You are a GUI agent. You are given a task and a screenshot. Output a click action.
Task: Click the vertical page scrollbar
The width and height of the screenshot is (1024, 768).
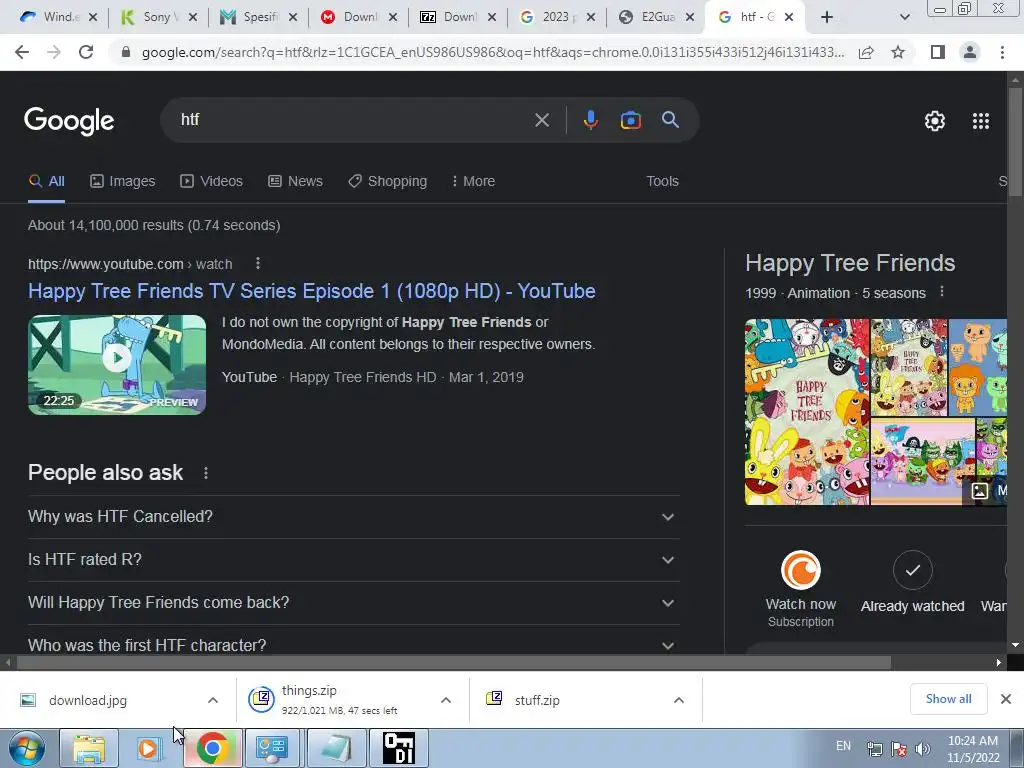1015,141
